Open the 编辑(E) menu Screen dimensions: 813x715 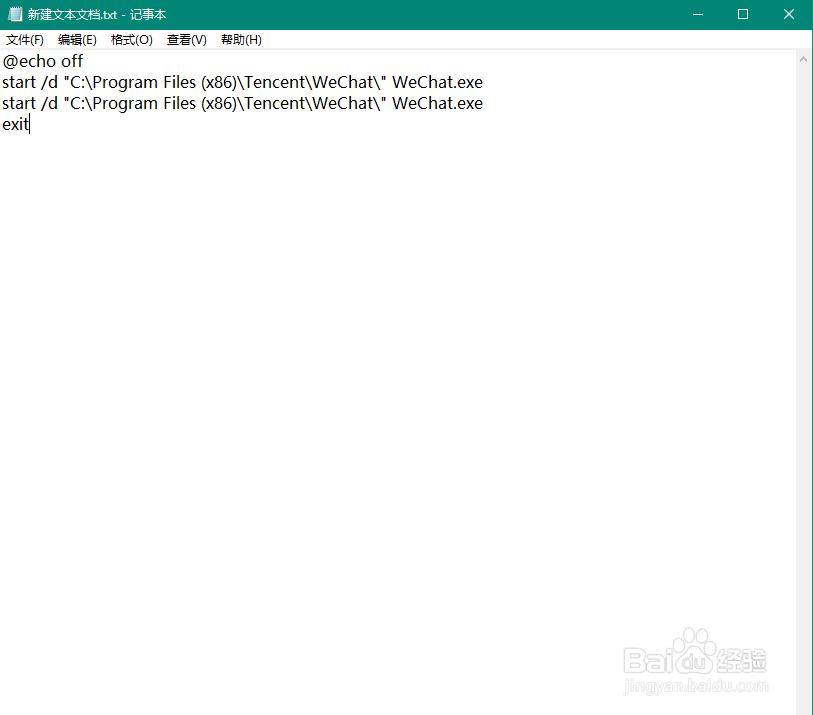77,40
